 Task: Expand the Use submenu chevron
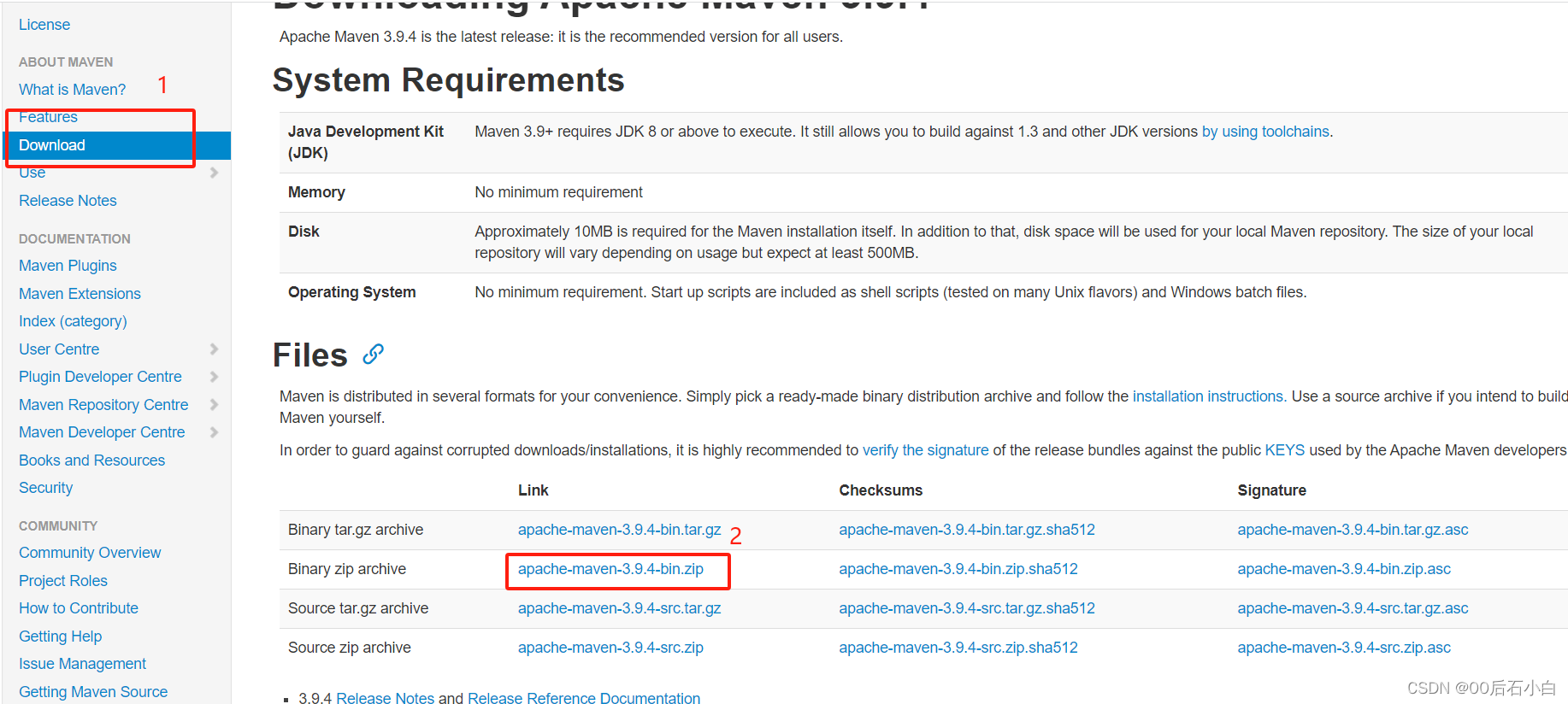coord(214,173)
